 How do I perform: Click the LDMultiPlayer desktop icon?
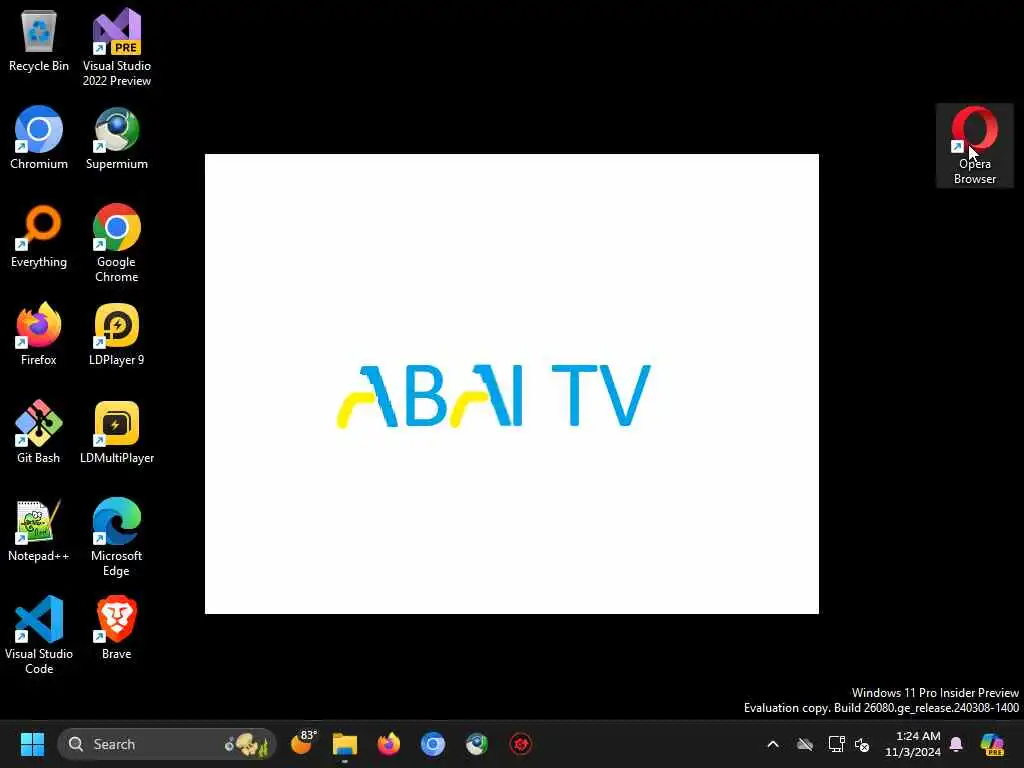point(117,432)
